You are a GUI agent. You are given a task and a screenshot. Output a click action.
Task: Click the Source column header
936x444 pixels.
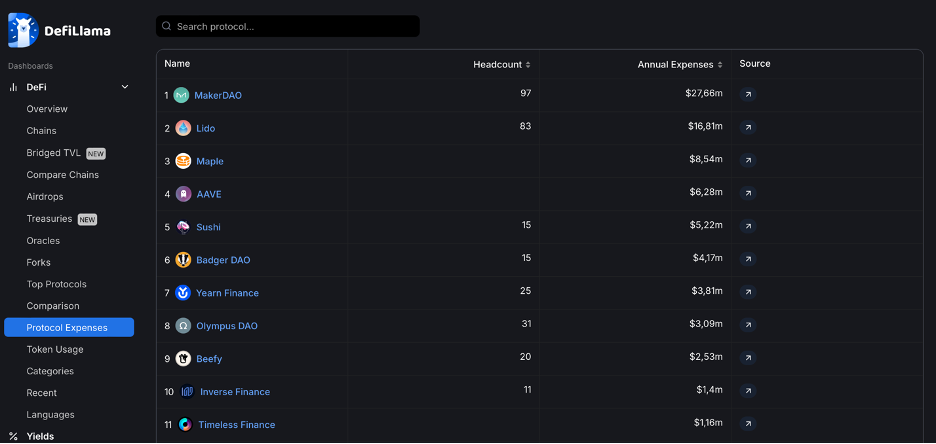pyautogui.click(x=755, y=64)
